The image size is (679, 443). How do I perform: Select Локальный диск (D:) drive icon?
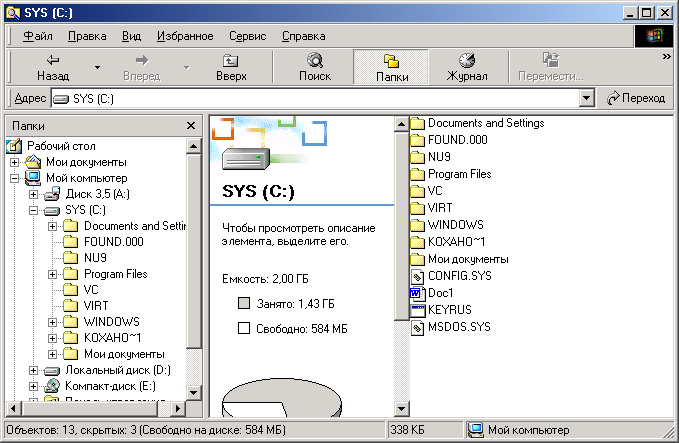52,371
